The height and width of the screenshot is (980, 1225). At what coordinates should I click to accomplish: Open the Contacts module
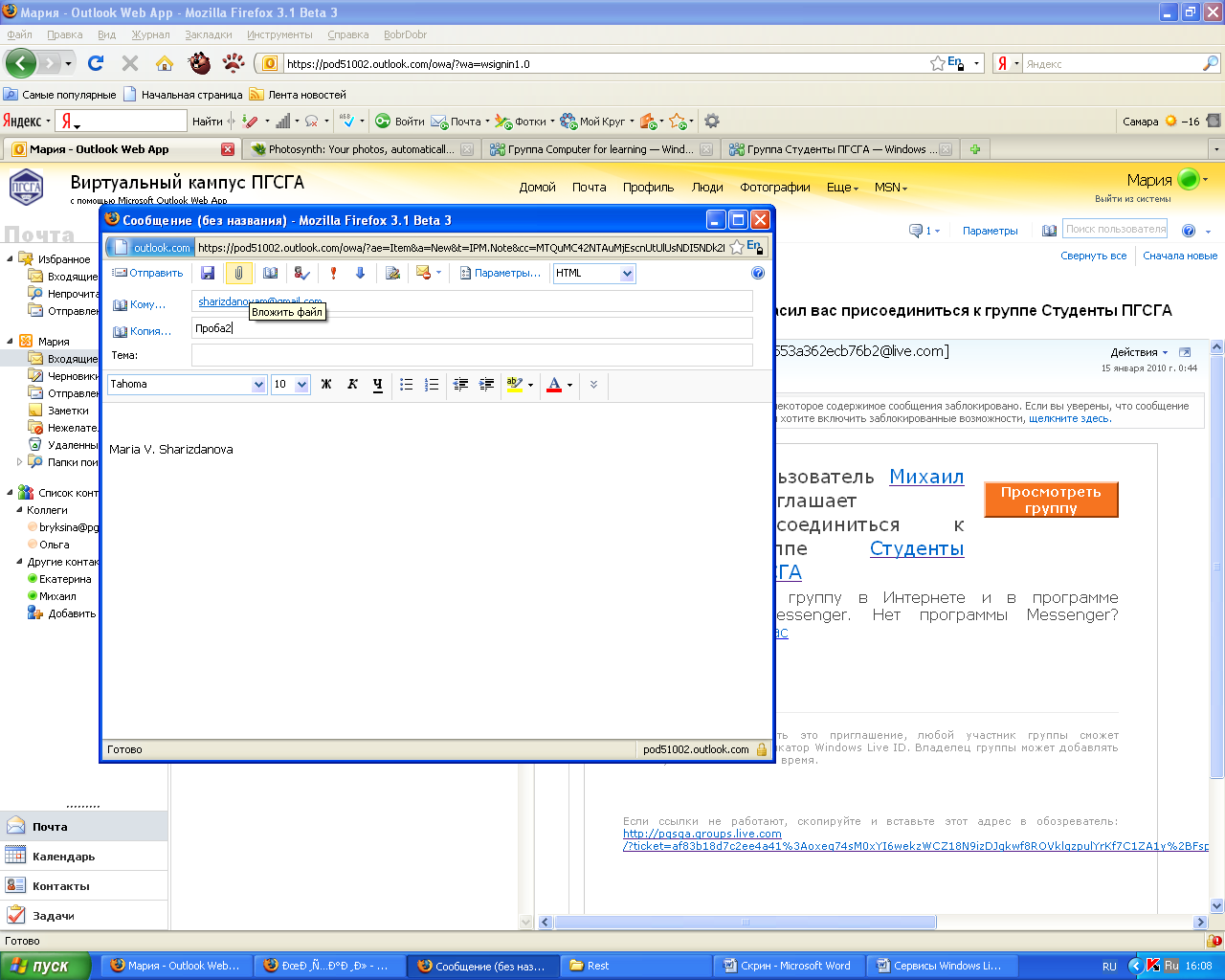(x=84, y=886)
